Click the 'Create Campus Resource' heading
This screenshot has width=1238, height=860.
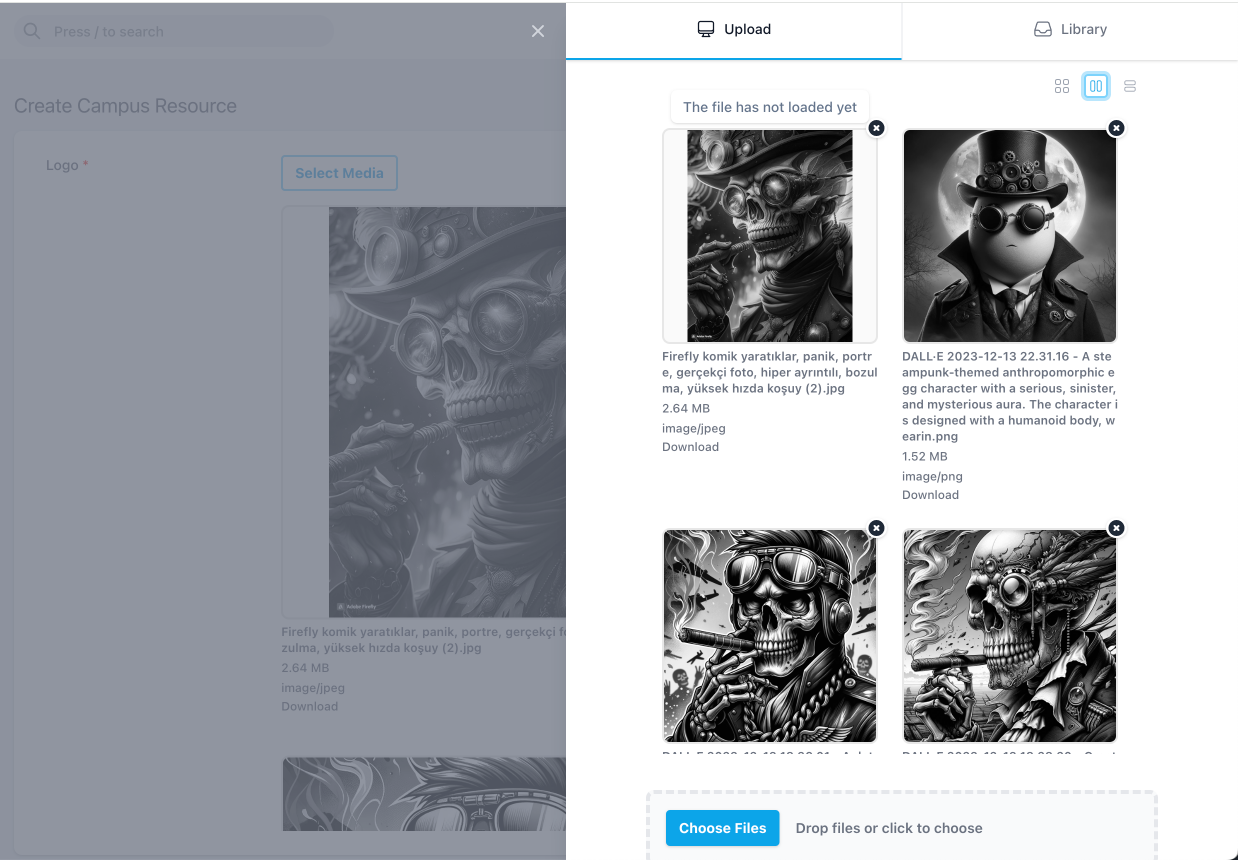125,106
